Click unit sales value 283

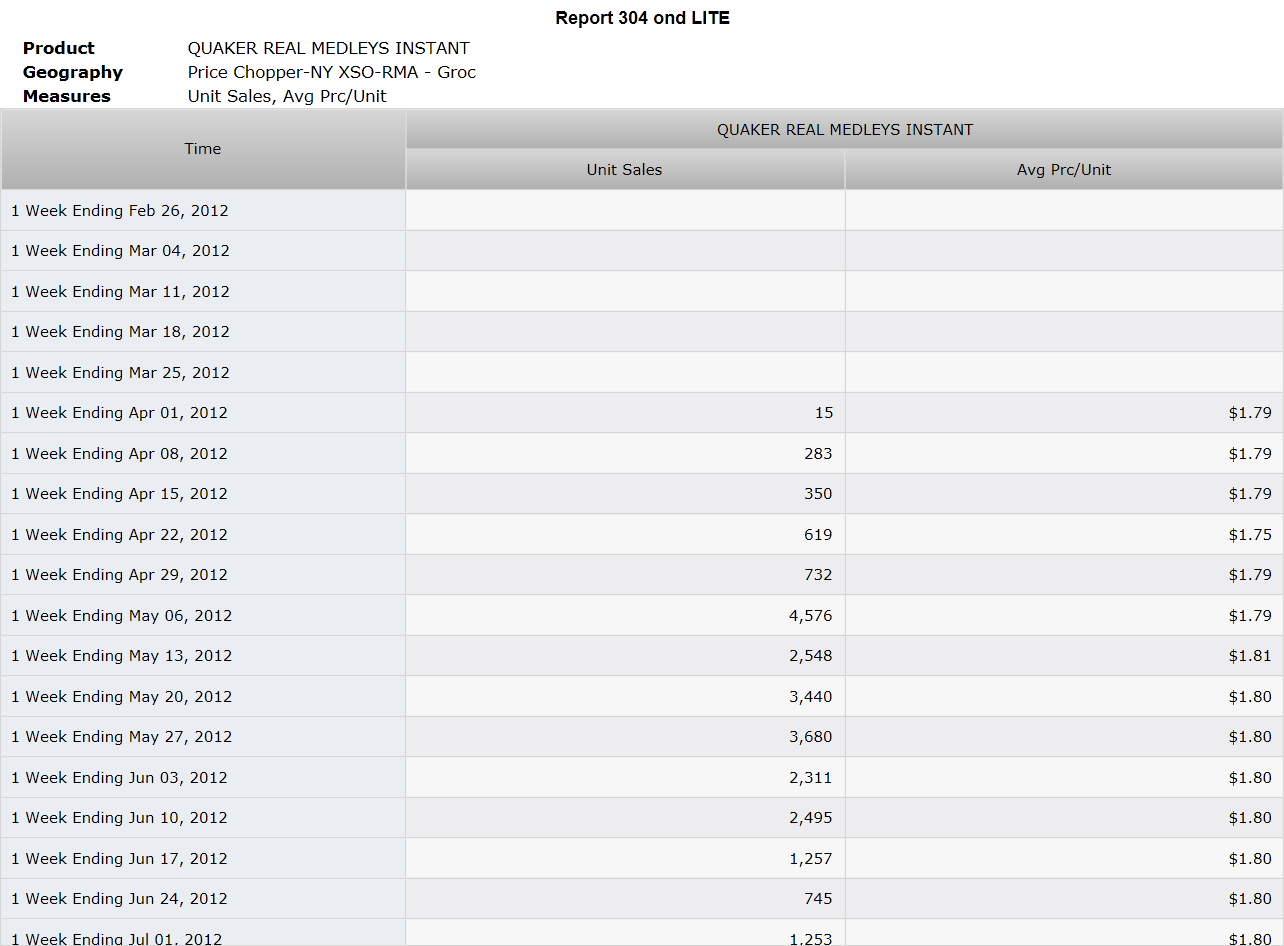click(819, 454)
